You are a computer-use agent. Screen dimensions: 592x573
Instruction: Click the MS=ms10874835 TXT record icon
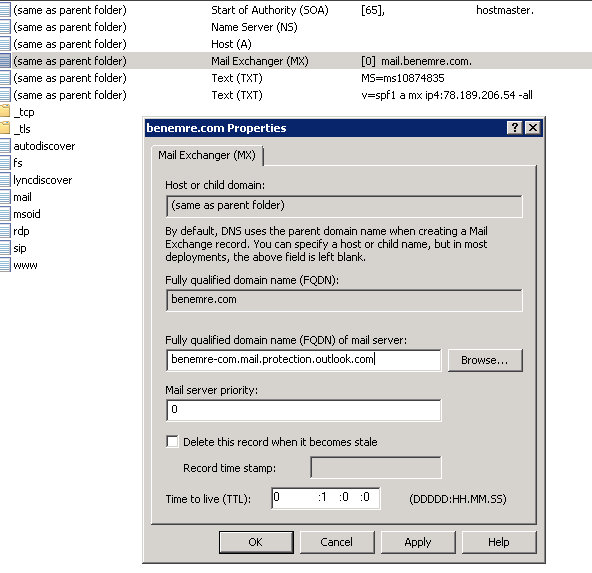click(5, 78)
